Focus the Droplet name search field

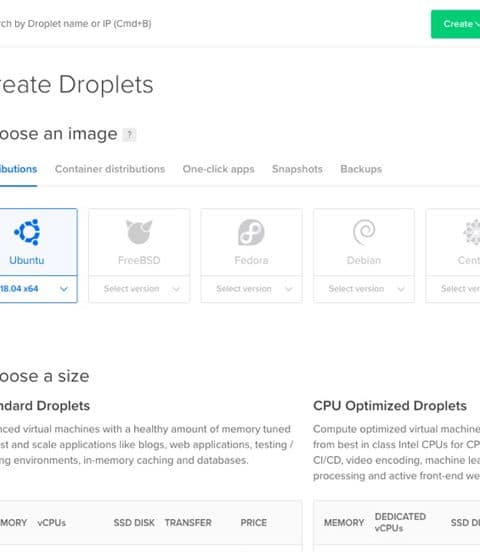coord(76,24)
